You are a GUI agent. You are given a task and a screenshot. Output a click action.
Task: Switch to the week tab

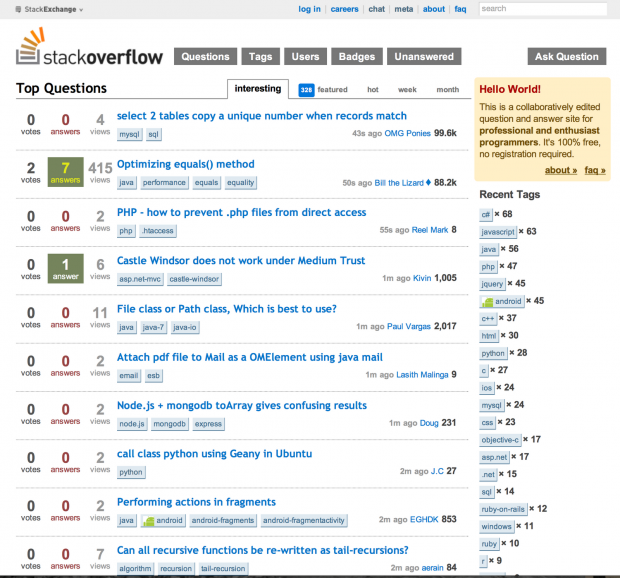click(407, 90)
